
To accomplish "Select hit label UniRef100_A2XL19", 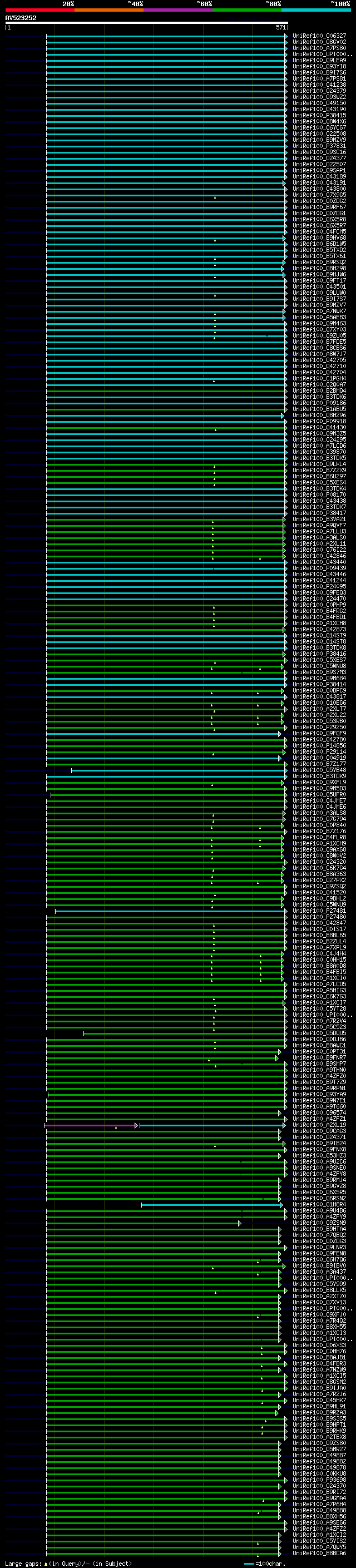I will pos(319,1125).
